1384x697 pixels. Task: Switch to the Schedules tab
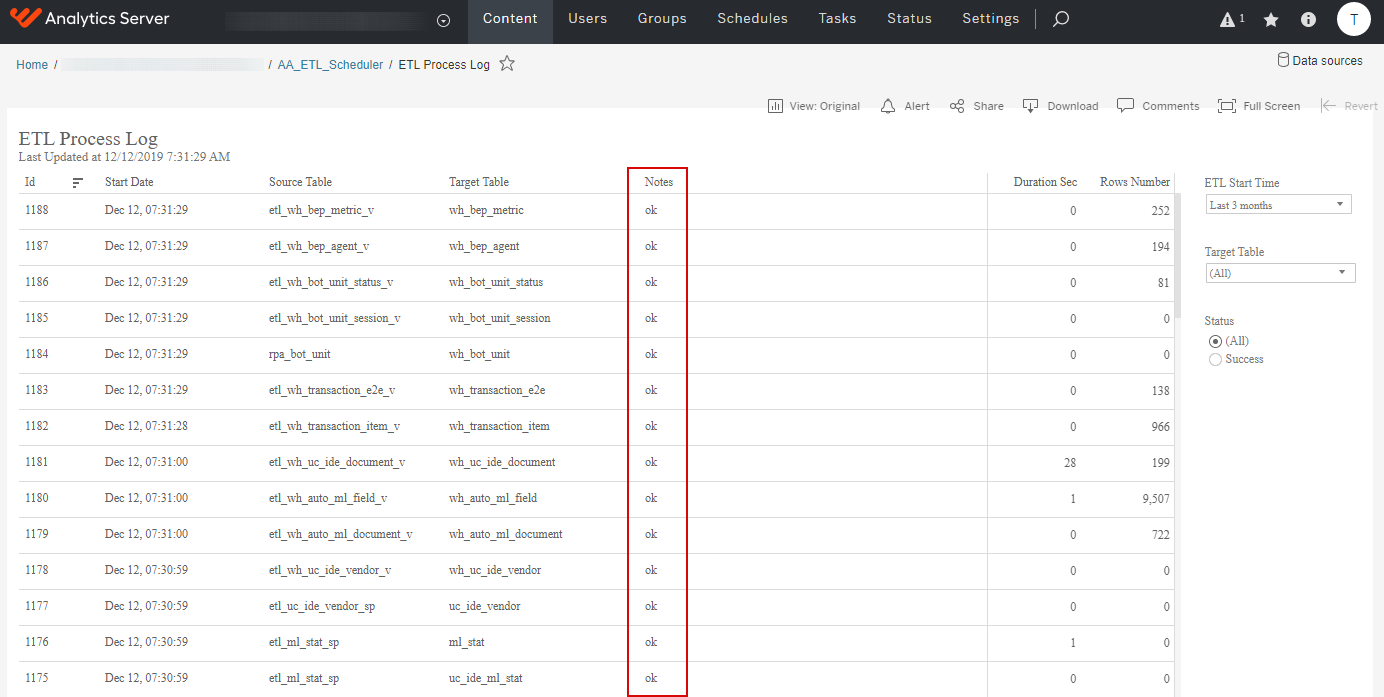coord(752,19)
